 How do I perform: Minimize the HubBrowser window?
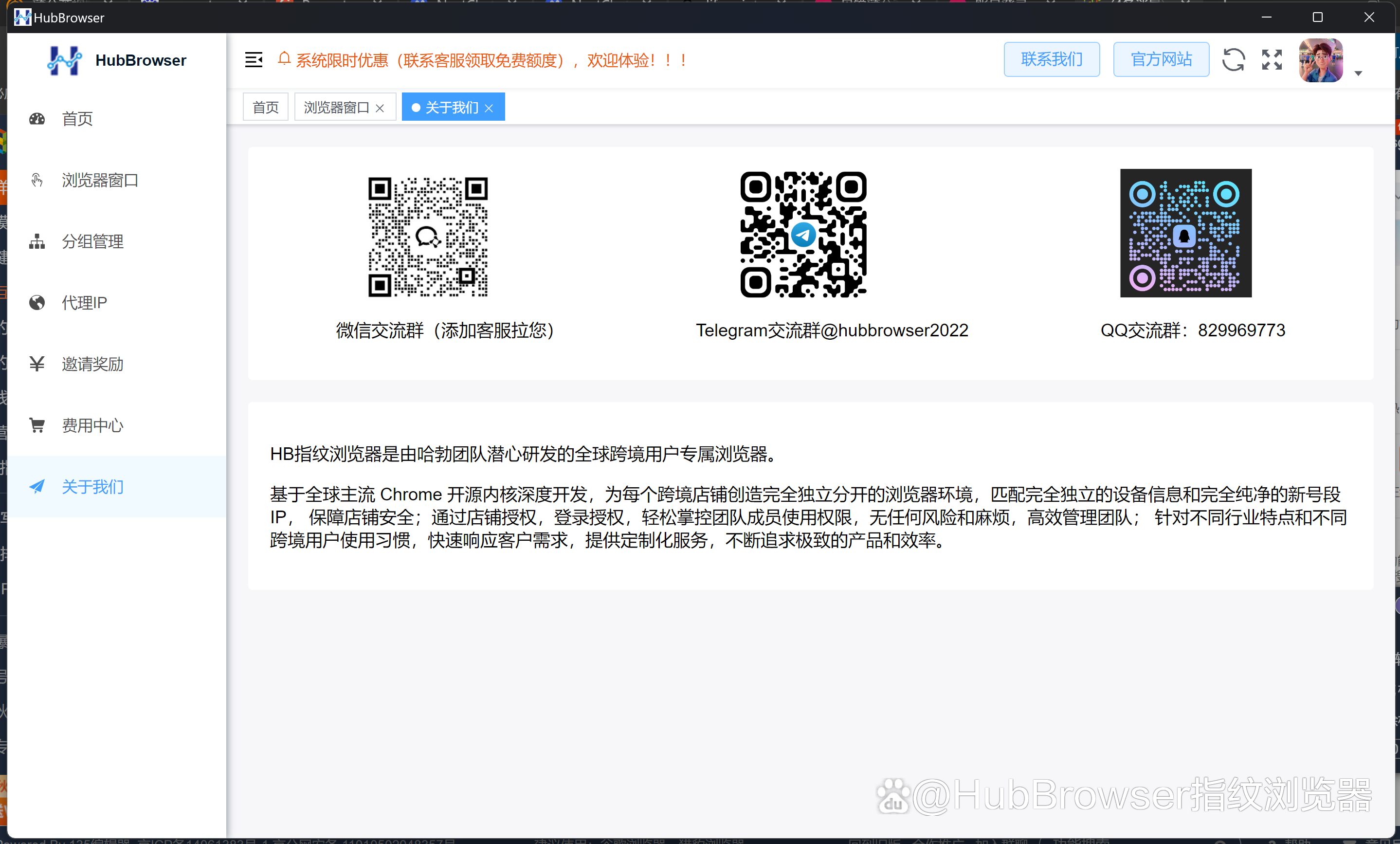tap(1267, 17)
